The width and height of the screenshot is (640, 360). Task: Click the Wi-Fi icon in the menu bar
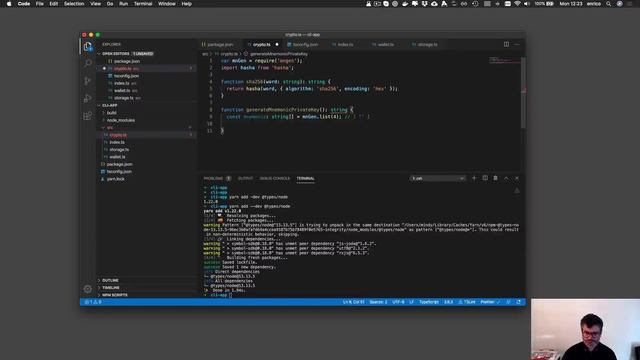point(517,4)
